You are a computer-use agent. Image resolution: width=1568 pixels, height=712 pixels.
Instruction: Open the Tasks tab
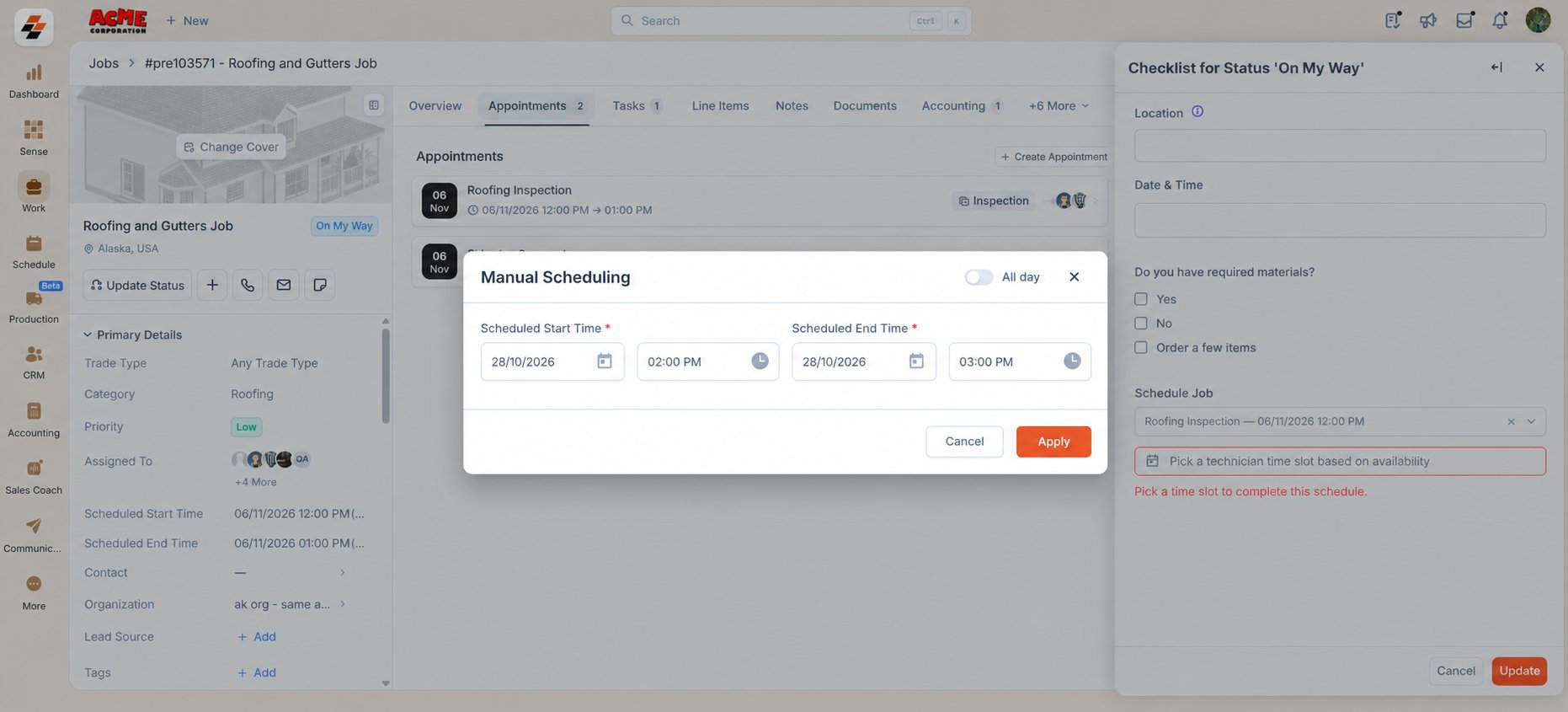(637, 105)
